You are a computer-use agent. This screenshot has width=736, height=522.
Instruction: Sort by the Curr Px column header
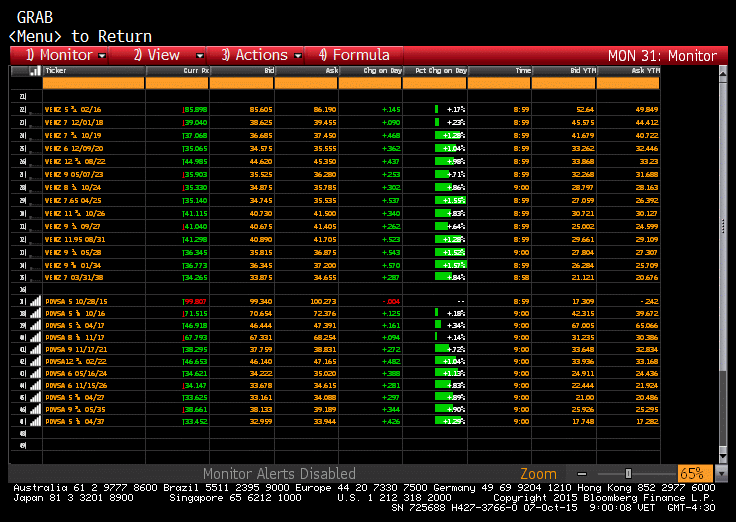[x=177, y=71]
